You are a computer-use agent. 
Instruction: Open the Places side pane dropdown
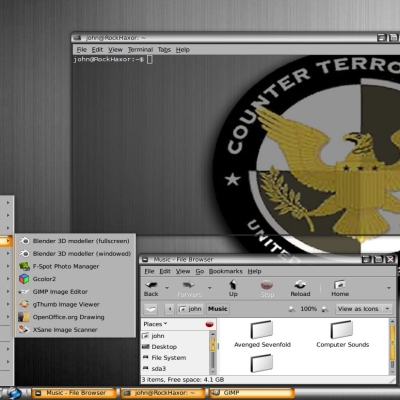[x=155, y=324]
